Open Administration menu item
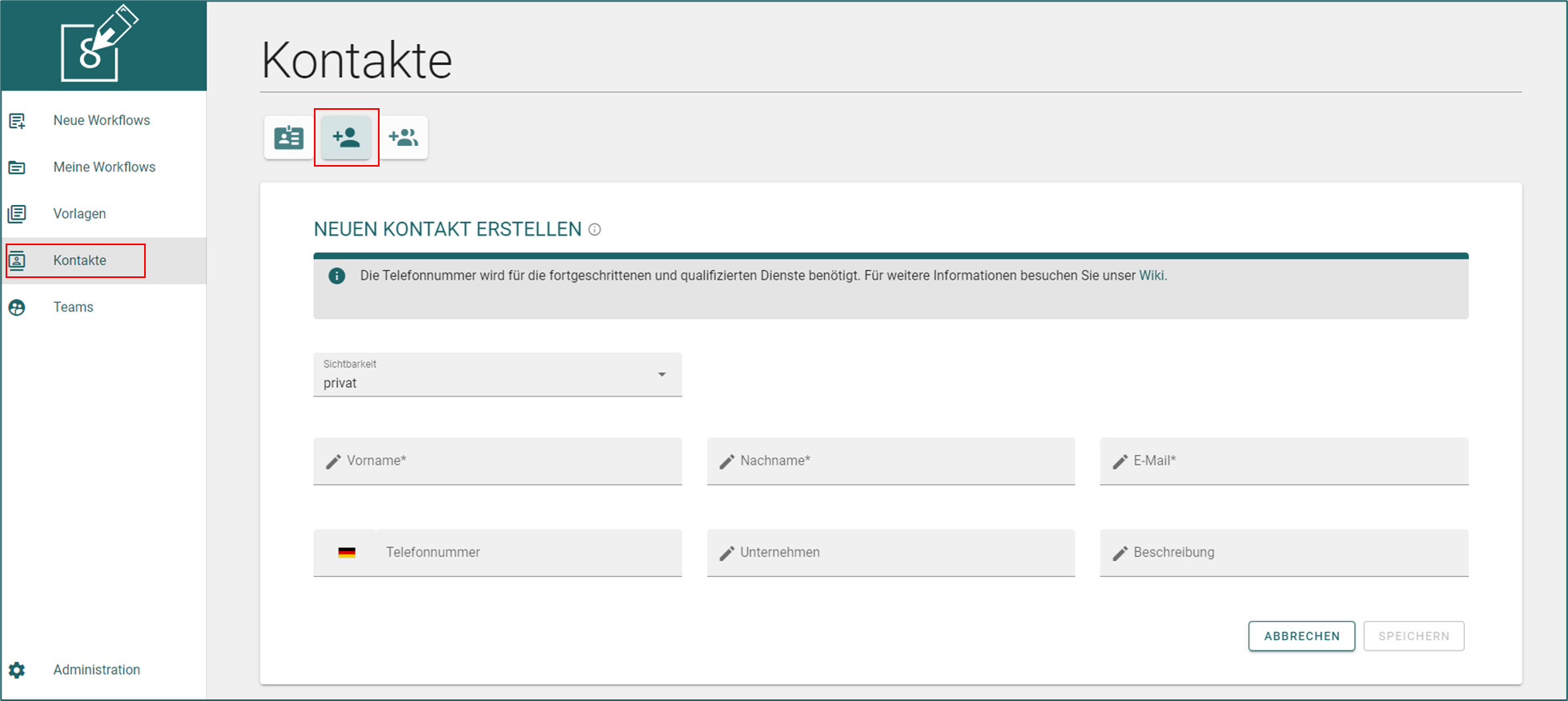This screenshot has height=701, width=1568. click(x=103, y=670)
